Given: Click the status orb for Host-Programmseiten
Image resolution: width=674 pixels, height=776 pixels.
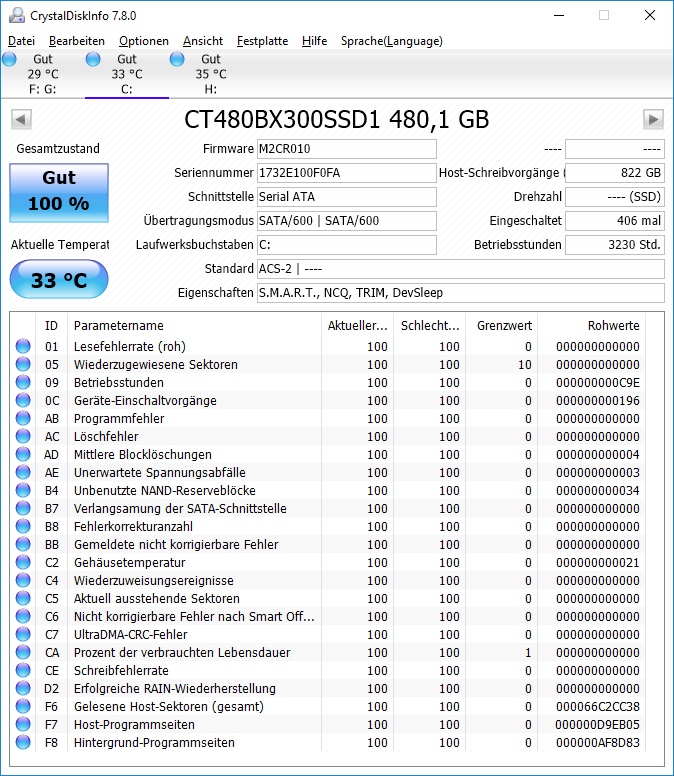Looking at the screenshot, I should (x=23, y=724).
